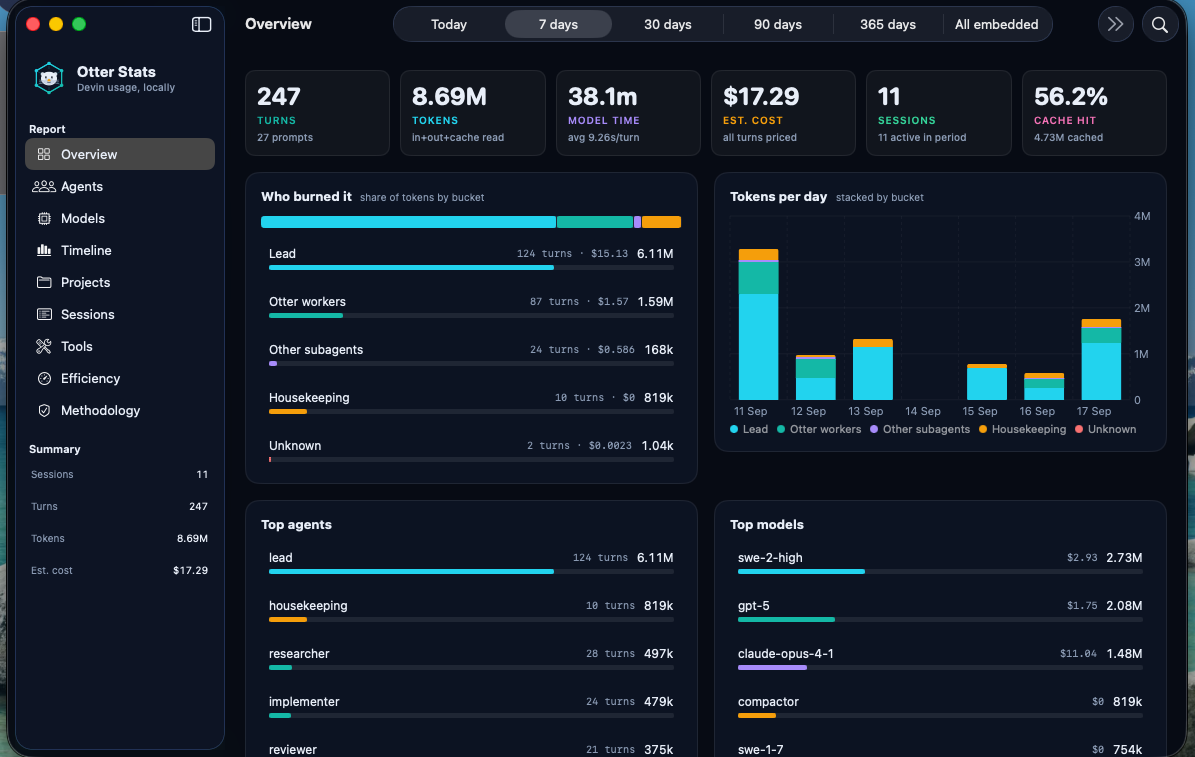Open the Agents report page
Image resolution: width=1195 pixels, height=757 pixels.
coord(120,186)
